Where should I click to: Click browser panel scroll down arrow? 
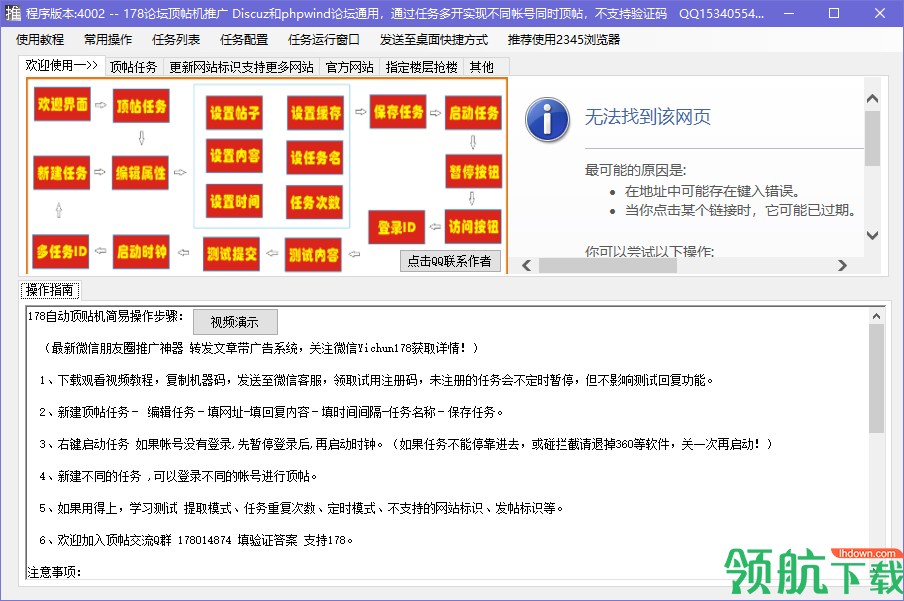coord(872,235)
